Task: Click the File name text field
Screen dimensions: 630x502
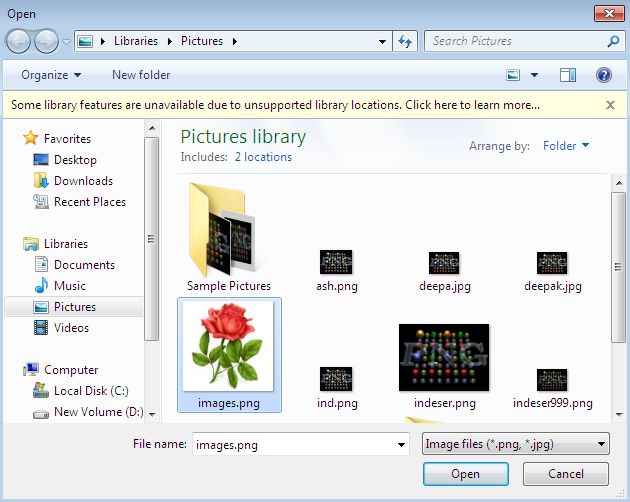Action: [293, 445]
